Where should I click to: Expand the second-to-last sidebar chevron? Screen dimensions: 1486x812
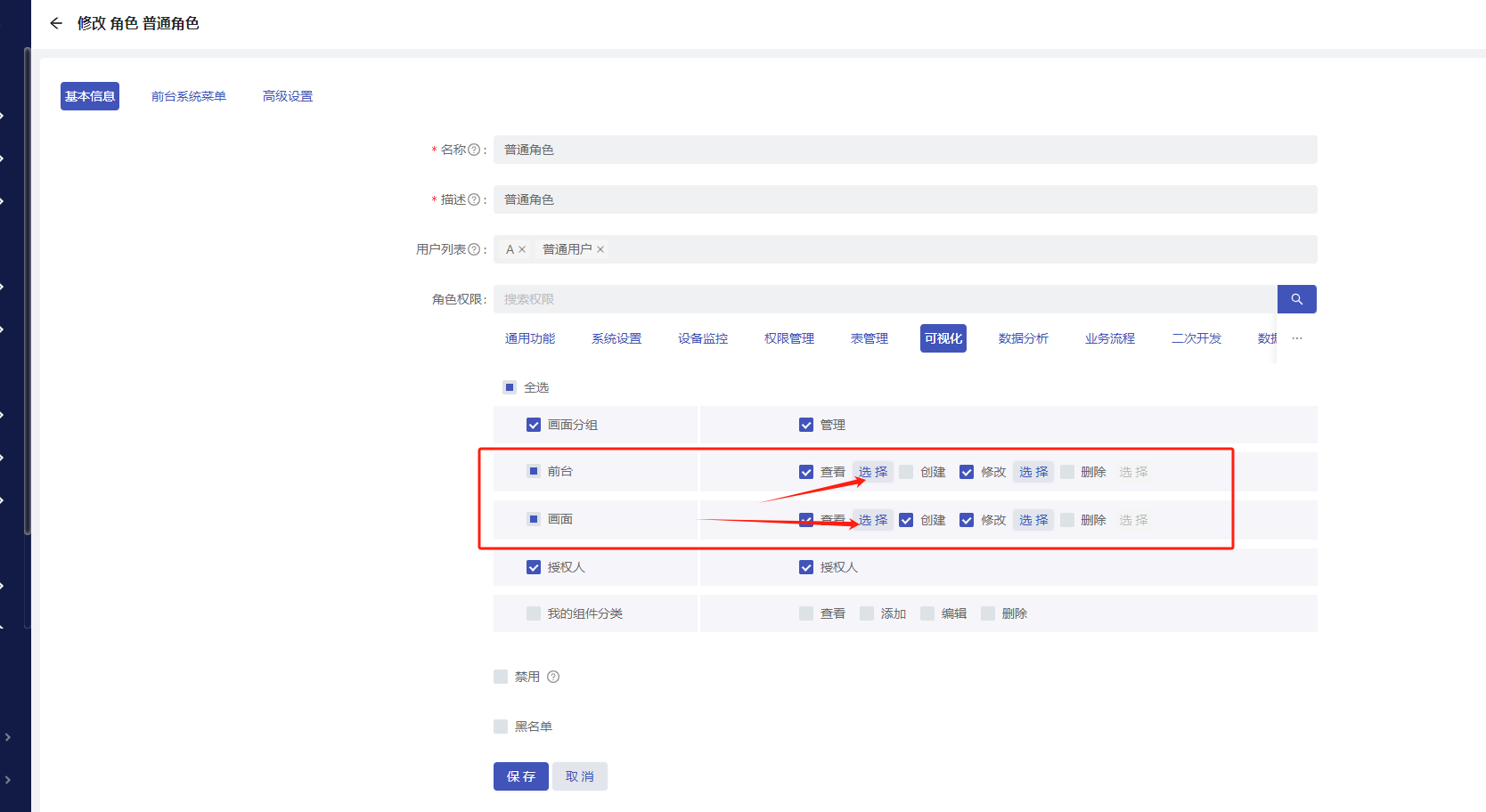pyautogui.click(x=7, y=737)
